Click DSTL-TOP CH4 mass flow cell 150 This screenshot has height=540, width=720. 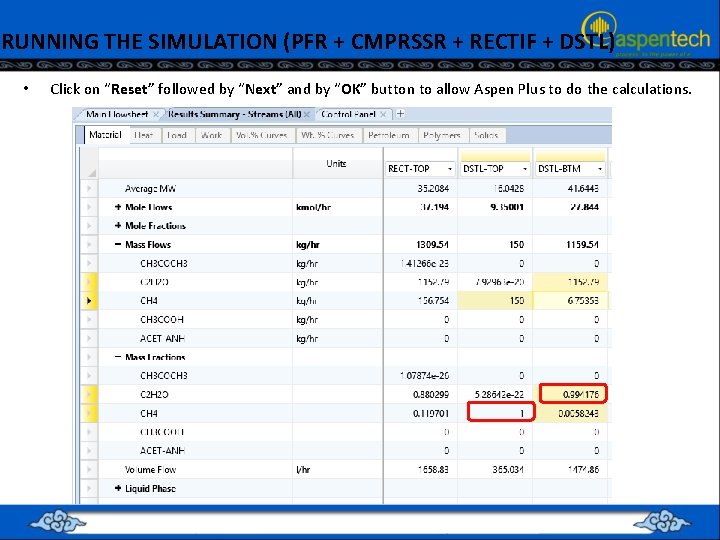(x=495, y=301)
